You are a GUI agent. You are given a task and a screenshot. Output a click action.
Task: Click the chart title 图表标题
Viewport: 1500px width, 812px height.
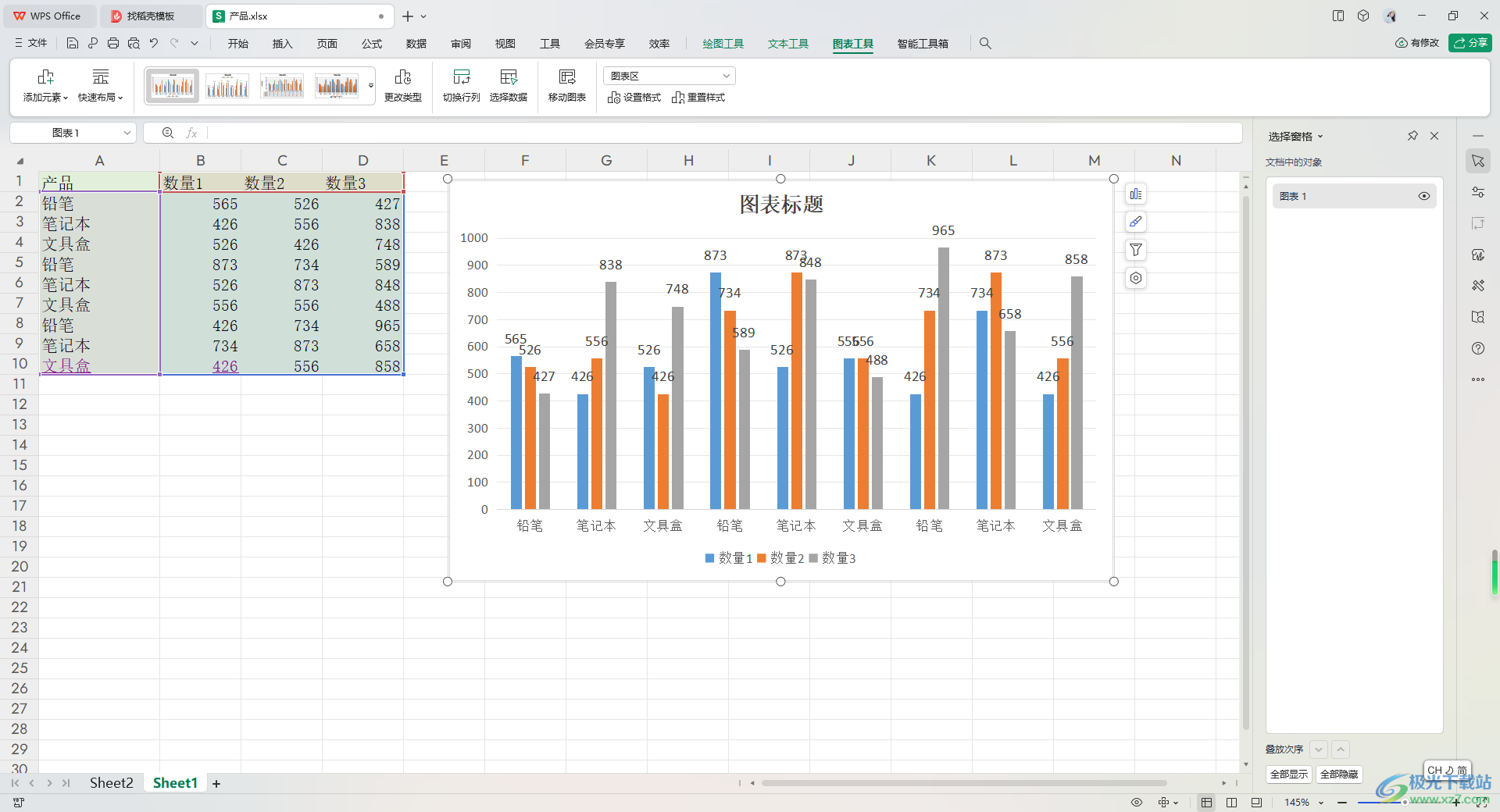[x=781, y=205]
